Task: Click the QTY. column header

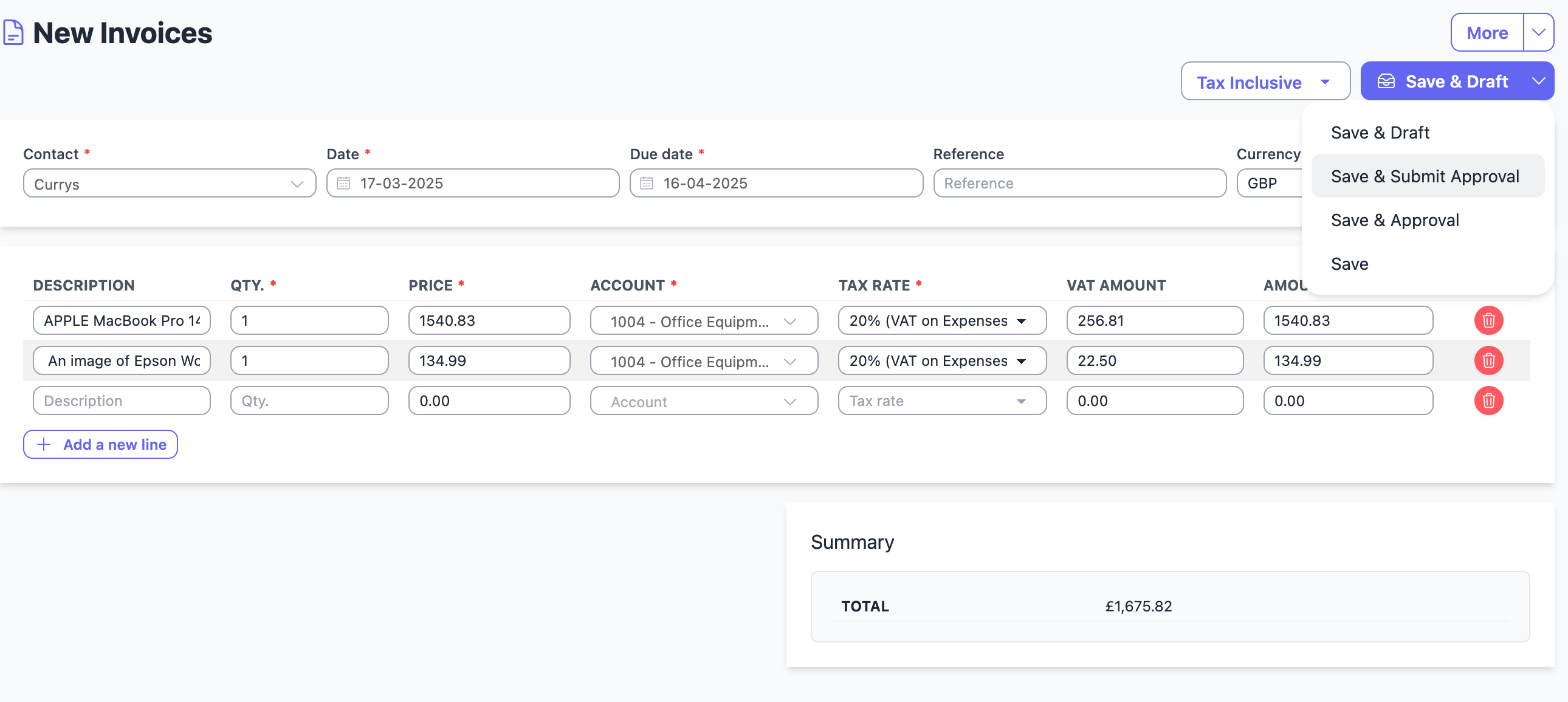Action: point(247,285)
